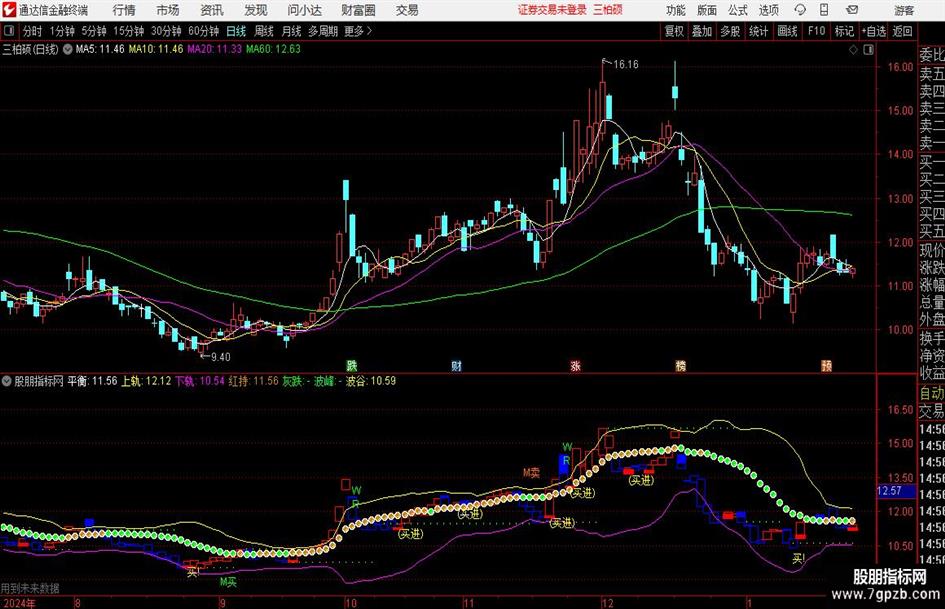This screenshot has width=945, height=609.
Task: Open the 版面 menu
Action: (x=706, y=10)
